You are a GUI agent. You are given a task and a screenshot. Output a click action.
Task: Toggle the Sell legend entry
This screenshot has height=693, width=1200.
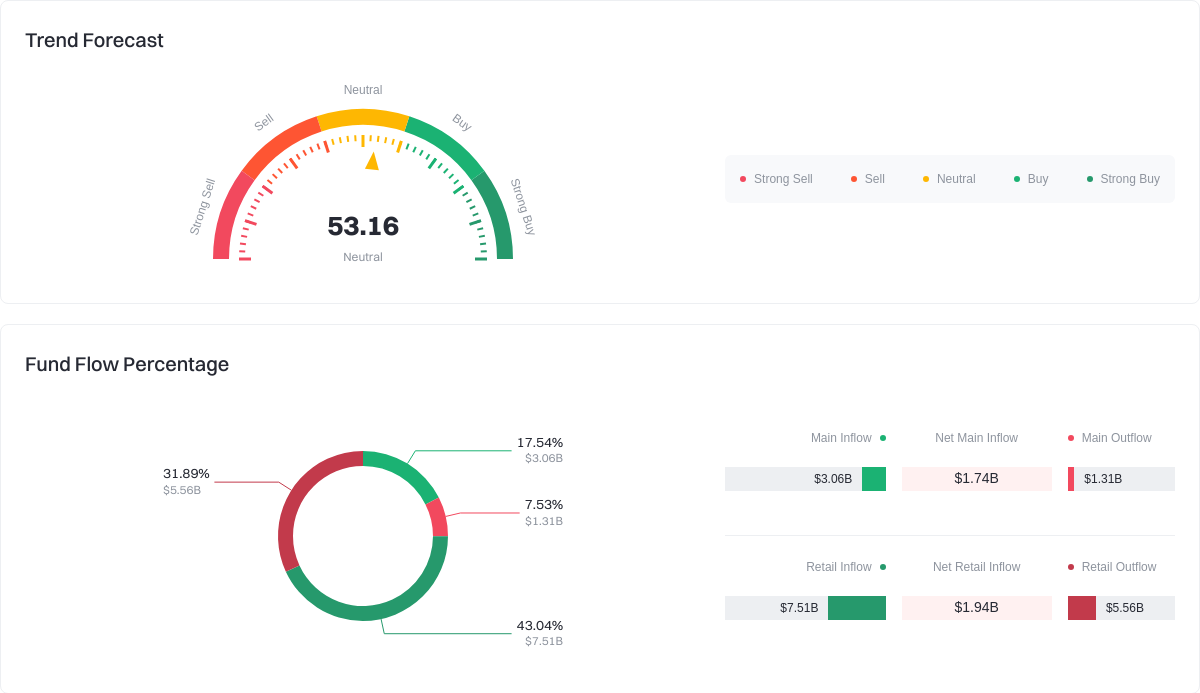tap(868, 179)
